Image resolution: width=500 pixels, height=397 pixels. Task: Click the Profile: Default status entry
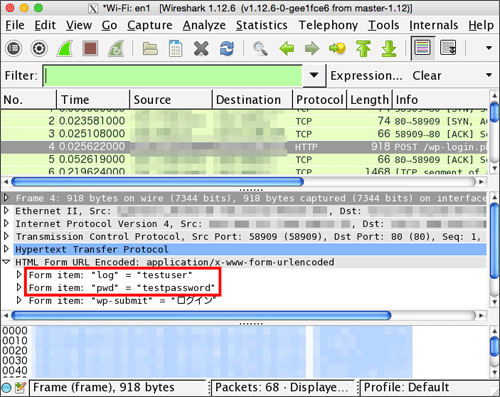click(406, 388)
